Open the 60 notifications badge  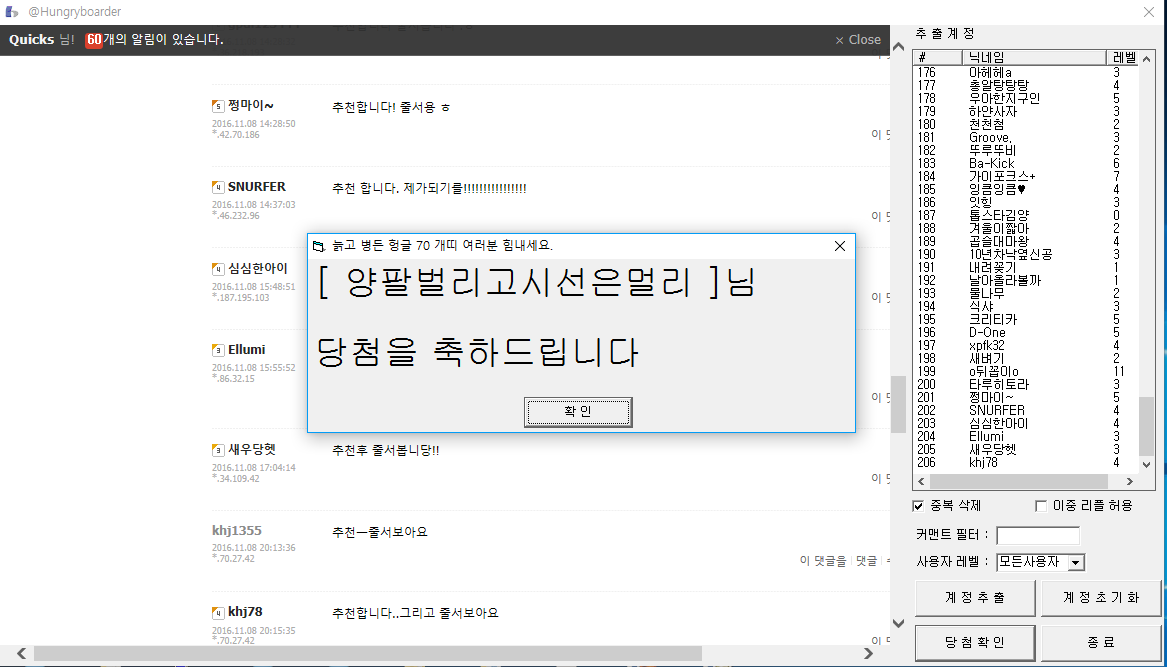tap(94, 39)
